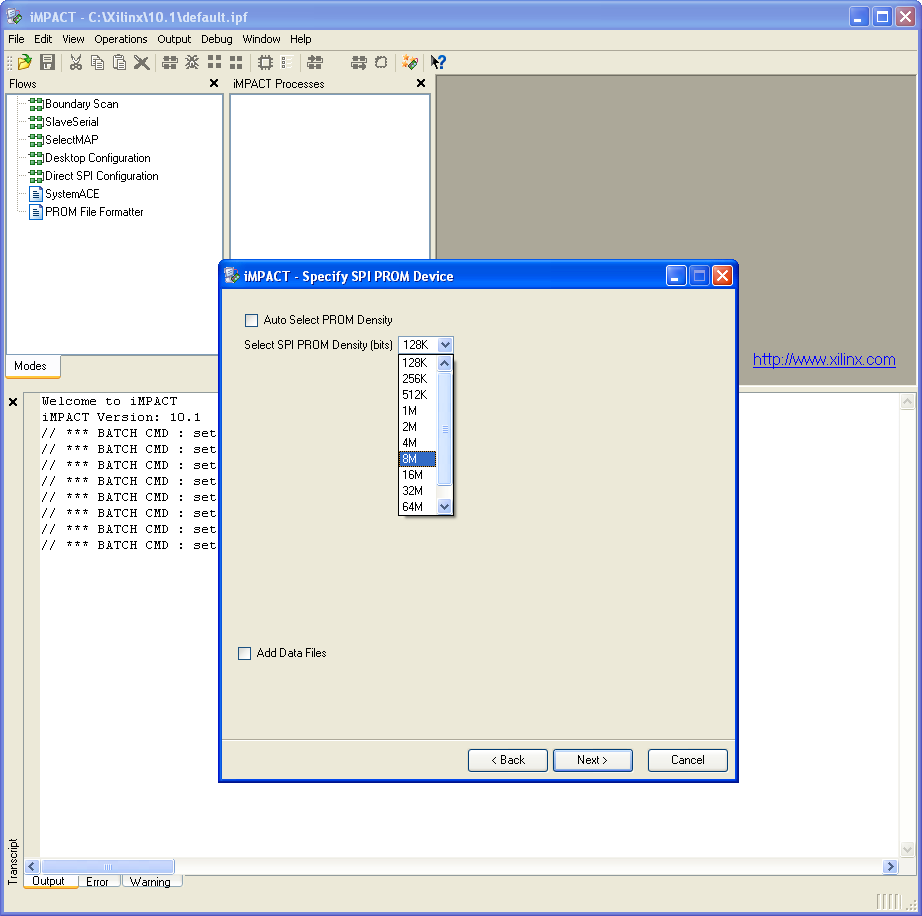Open the View menu
The height and width of the screenshot is (916, 922).
tap(74, 39)
